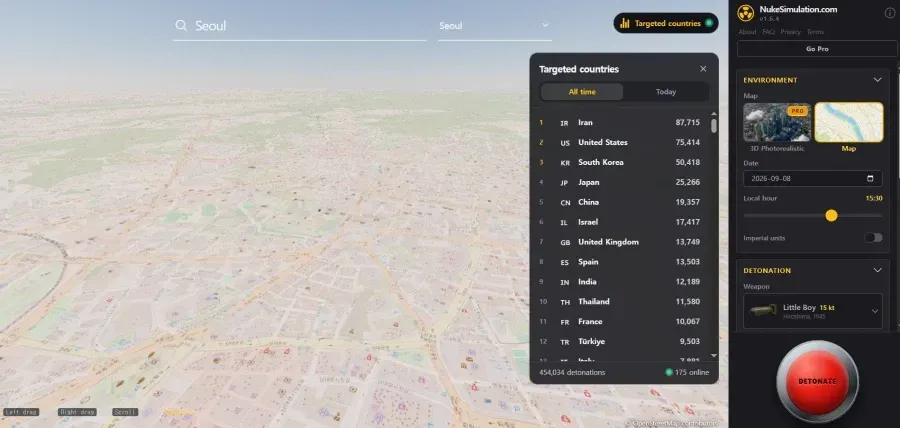
Task: Switch to the Today tab
Action: pyautogui.click(x=666, y=92)
